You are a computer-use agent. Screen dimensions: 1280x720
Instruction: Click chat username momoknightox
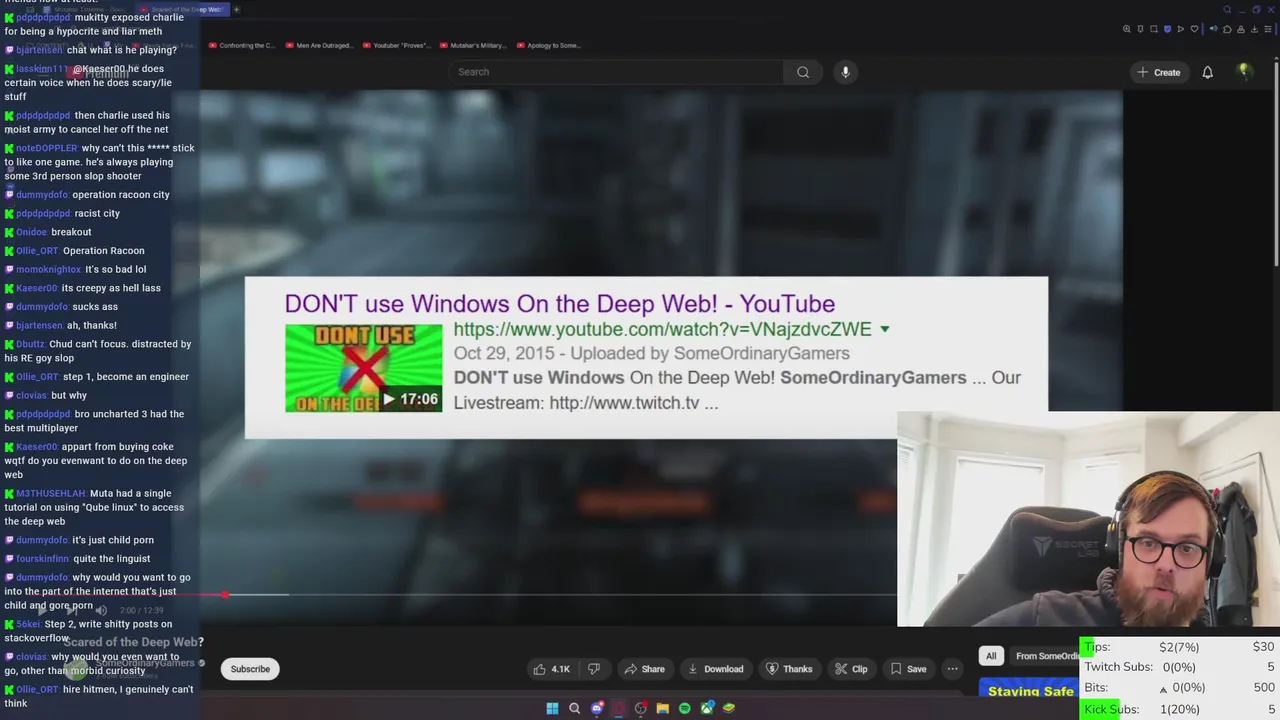(x=48, y=269)
